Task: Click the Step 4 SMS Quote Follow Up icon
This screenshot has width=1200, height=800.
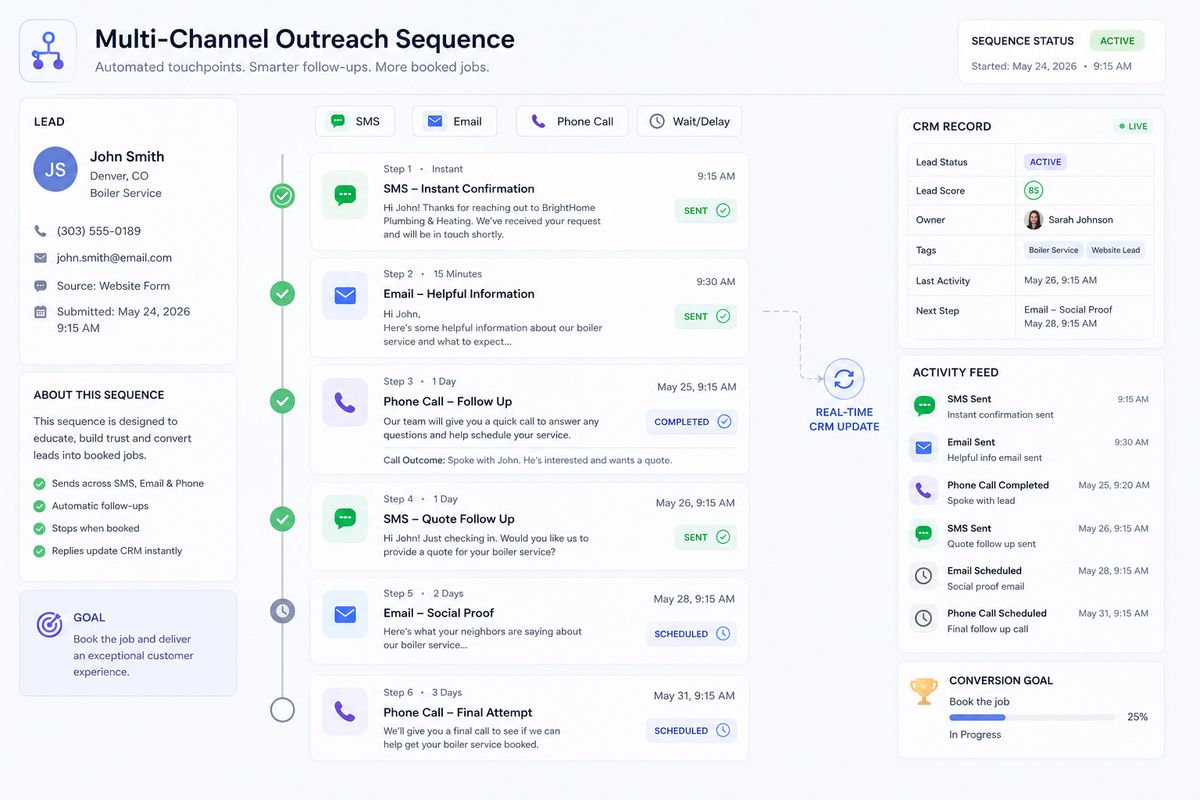Action: pos(345,519)
